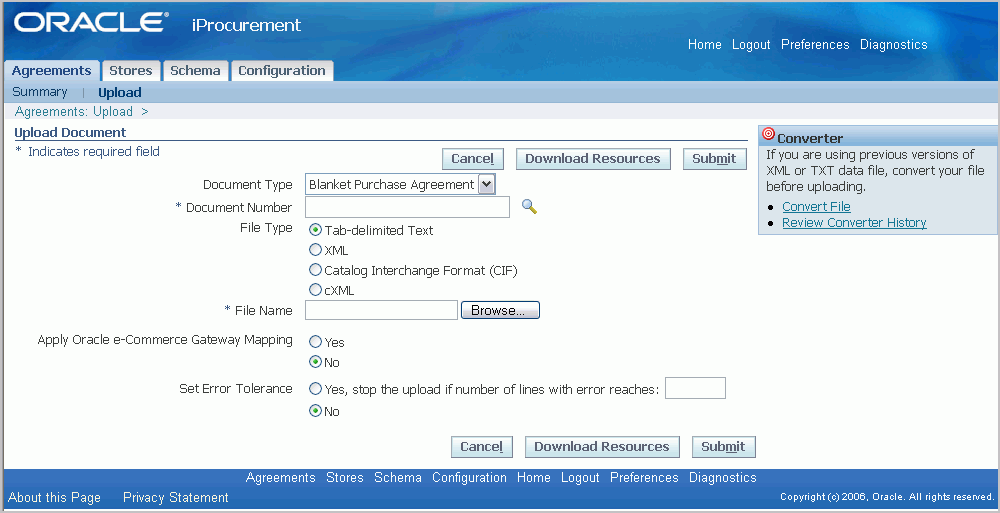Click Browse to choose a file
Screen dimensions: 1000x513
coord(500,310)
